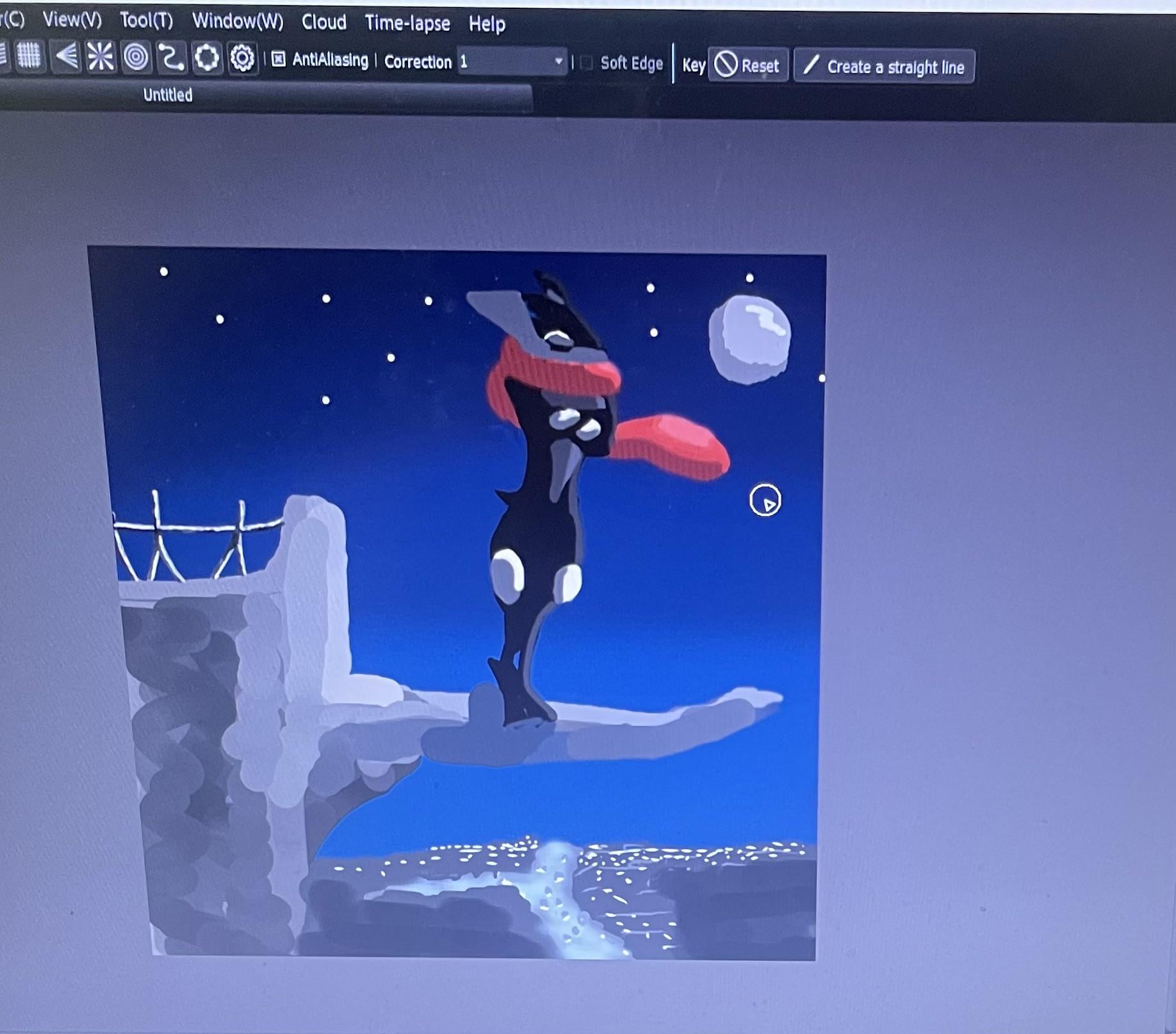This screenshot has height=1034, width=1176.
Task: Select the ellipse ring snap icon
Action: 206,58
